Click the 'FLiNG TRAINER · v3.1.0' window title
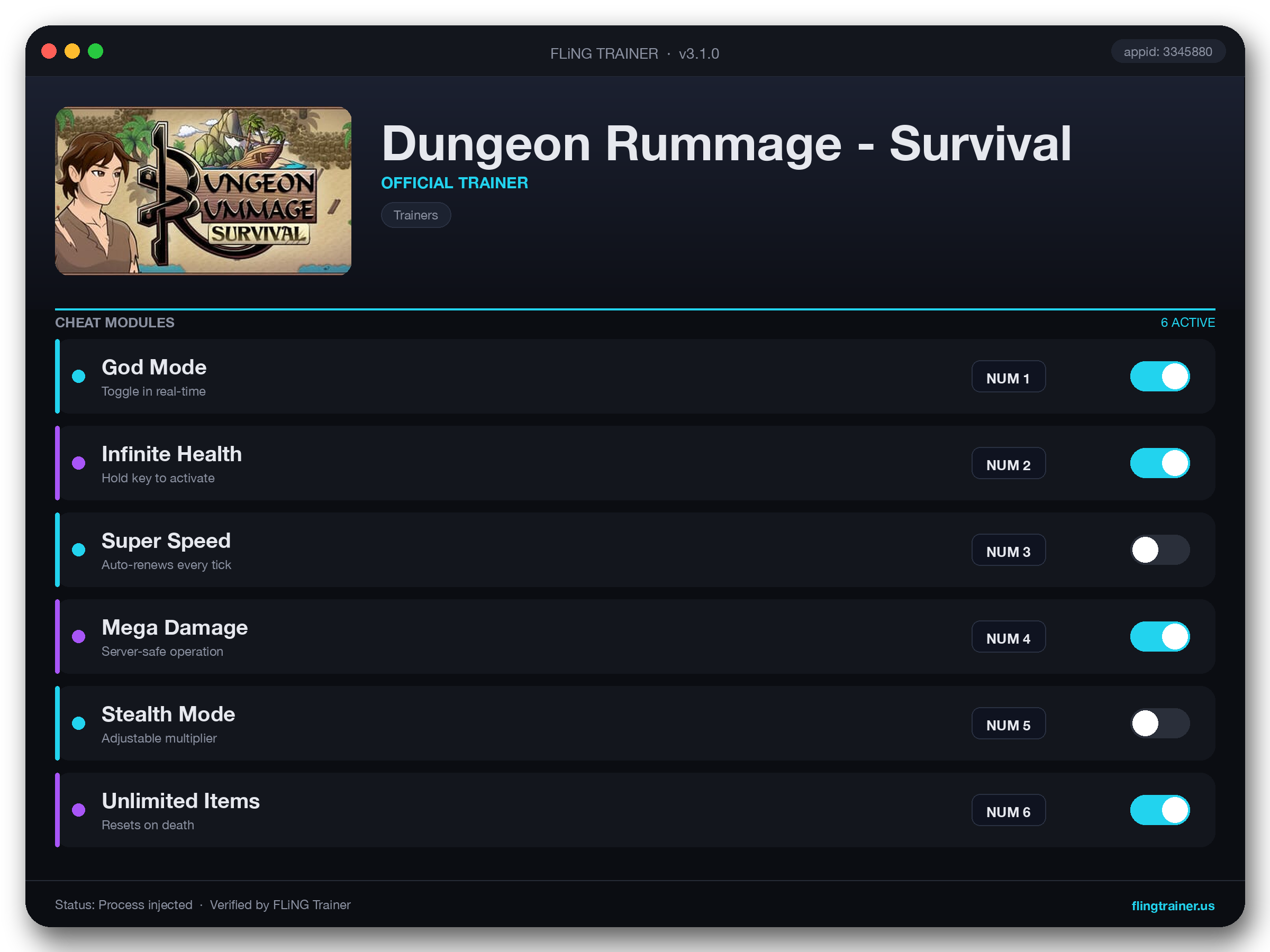The width and height of the screenshot is (1270, 952). (634, 53)
